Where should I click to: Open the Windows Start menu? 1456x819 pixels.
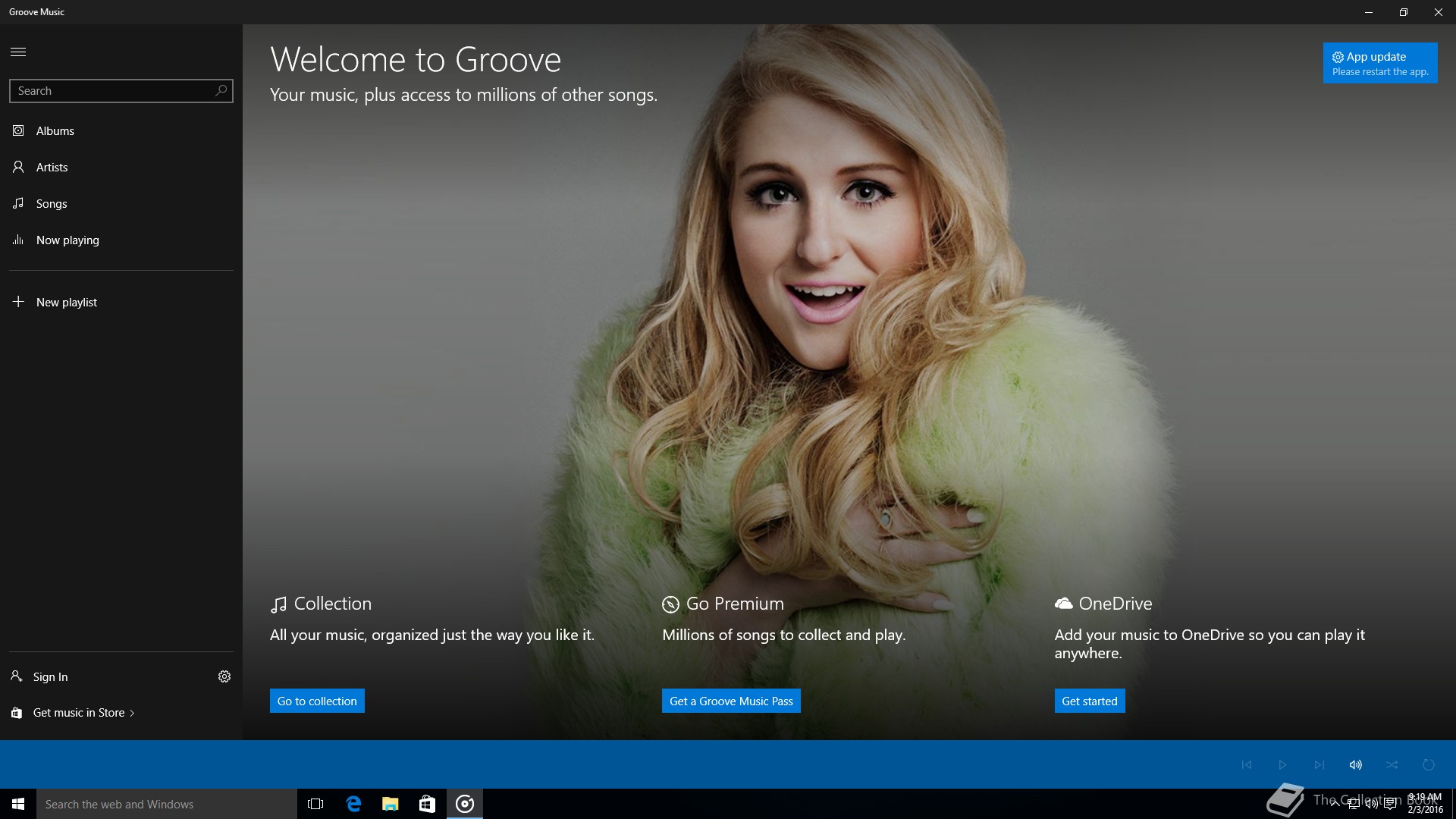coord(18,804)
